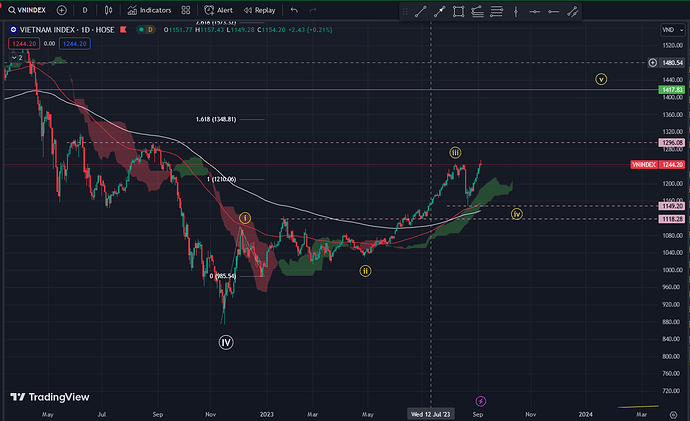Click the 0.00 spread value
Screen dimensions: 690x421
(x=49, y=44)
